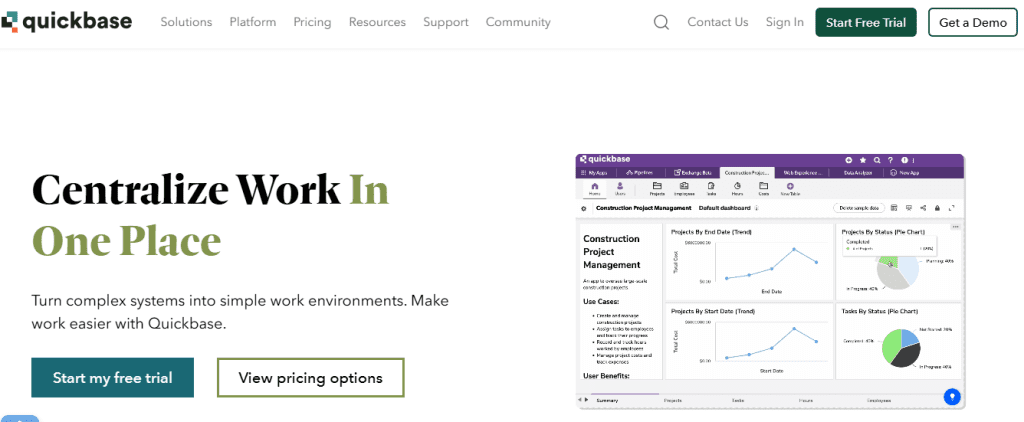Click the share icon in dashboard toolbar
The width and height of the screenshot is (1024, 422).
tap(923, 208)
